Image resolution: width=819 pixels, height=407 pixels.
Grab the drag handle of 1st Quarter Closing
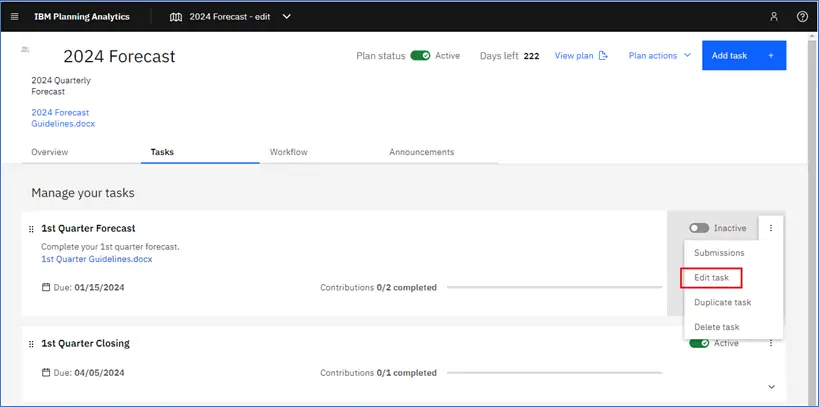point(31,344)
